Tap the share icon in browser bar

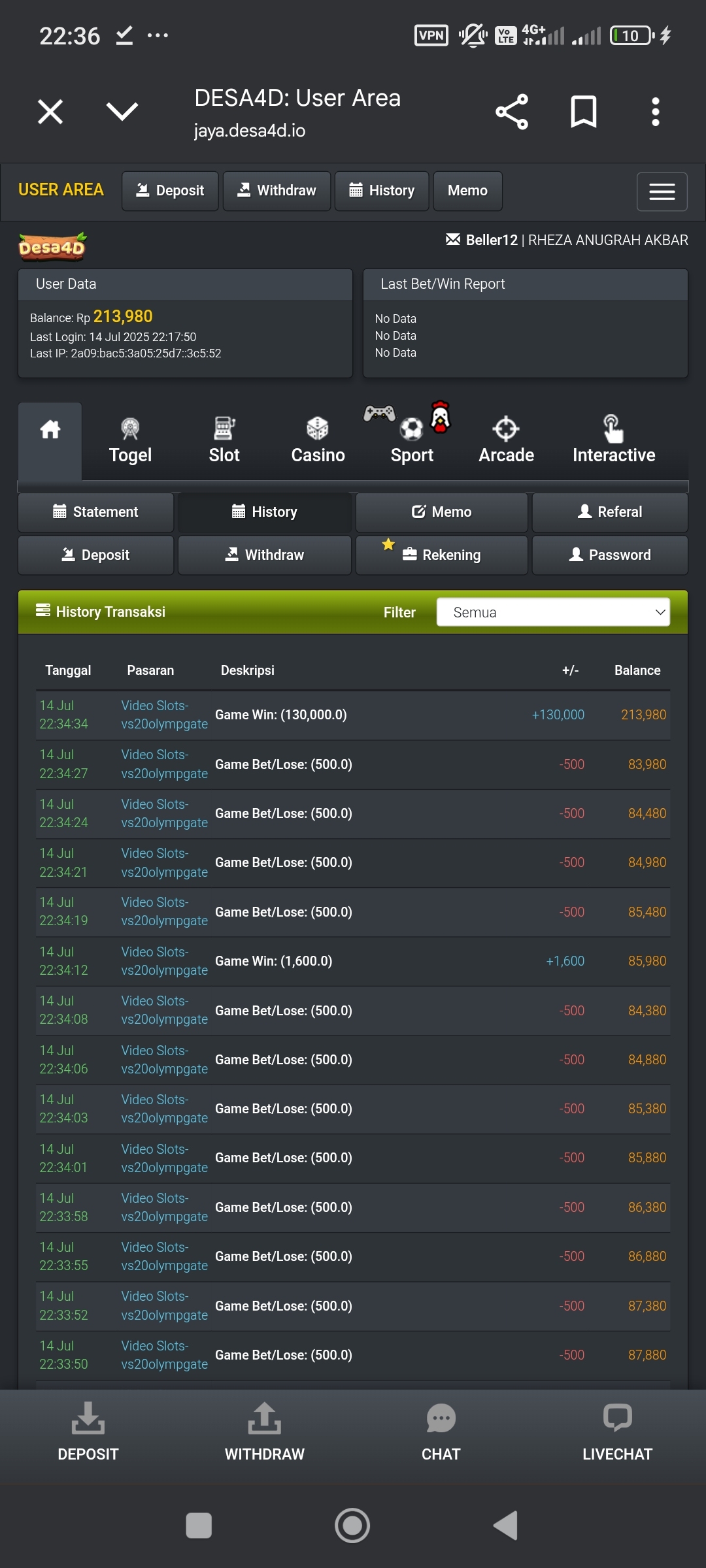[511, 112]
